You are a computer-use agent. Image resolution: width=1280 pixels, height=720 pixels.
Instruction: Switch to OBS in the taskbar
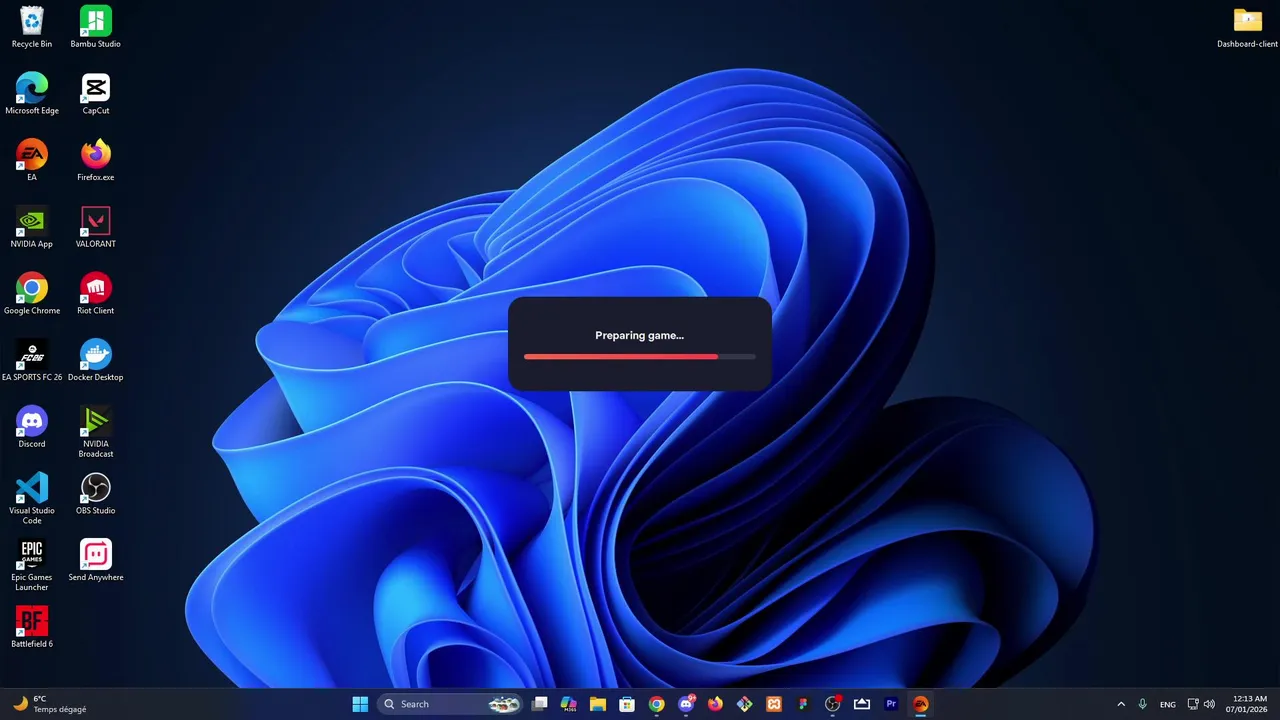point(832,704)
